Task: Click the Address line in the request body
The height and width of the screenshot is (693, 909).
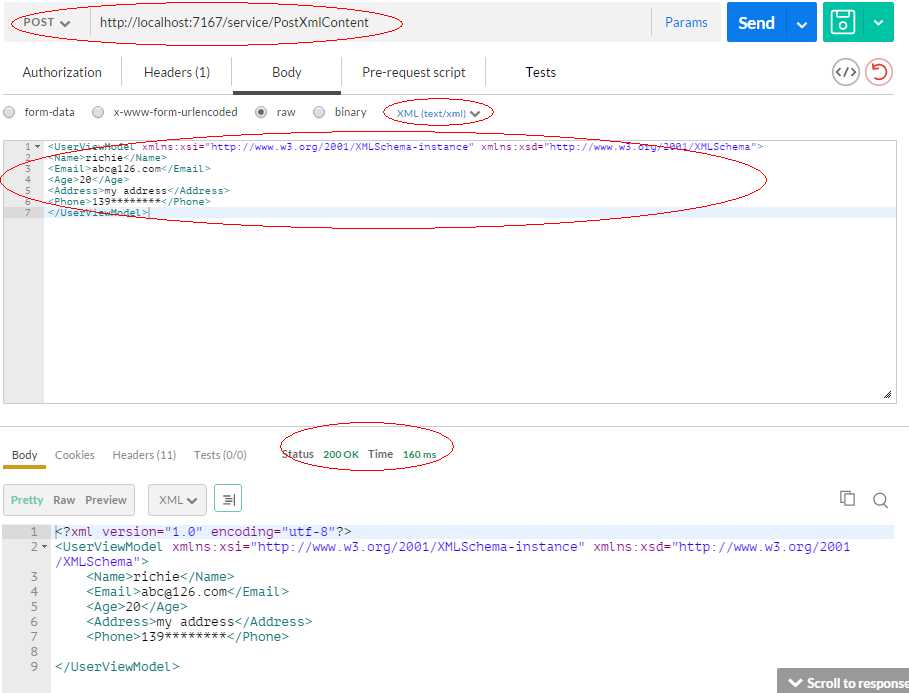Action: (x=139, y=191)
